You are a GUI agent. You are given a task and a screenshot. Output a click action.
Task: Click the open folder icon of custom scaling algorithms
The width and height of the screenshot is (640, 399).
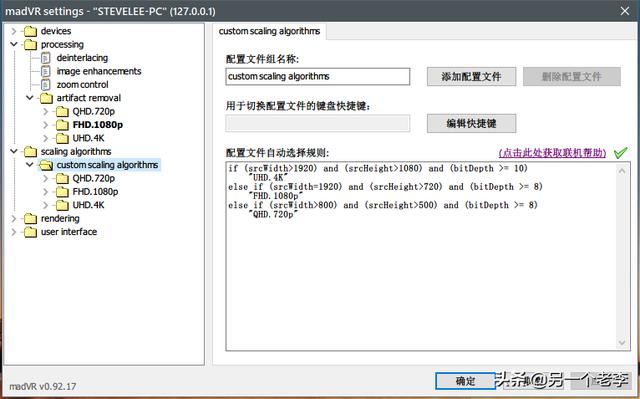pos(46,165)
